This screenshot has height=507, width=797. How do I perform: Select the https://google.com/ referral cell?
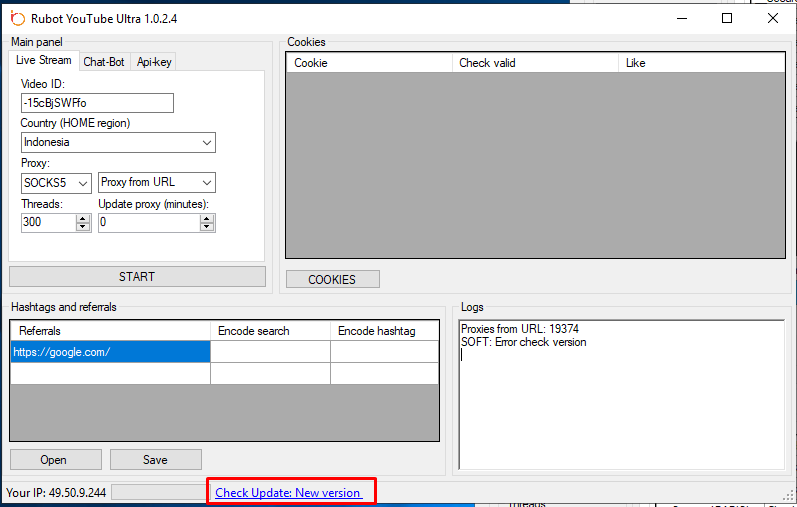pyautogui.click(x=110, y=352)
